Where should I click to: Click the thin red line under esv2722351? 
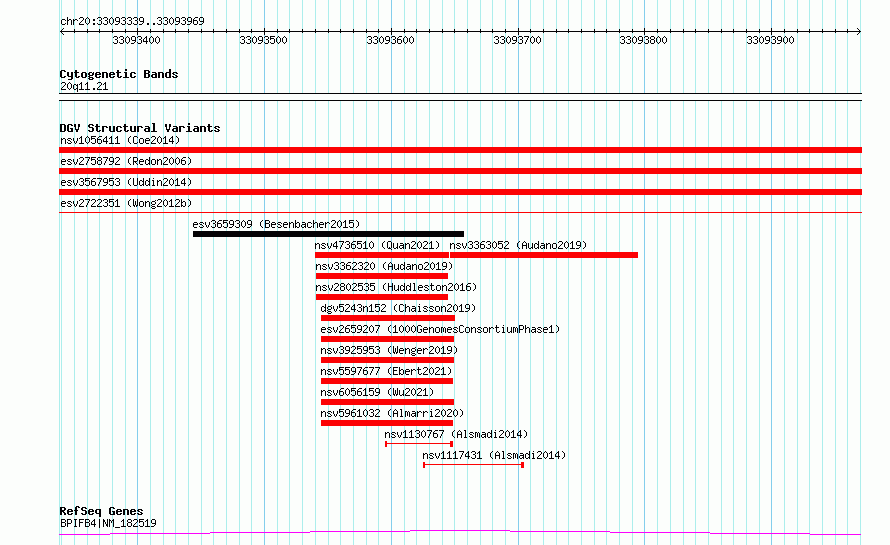click(460, 212)
